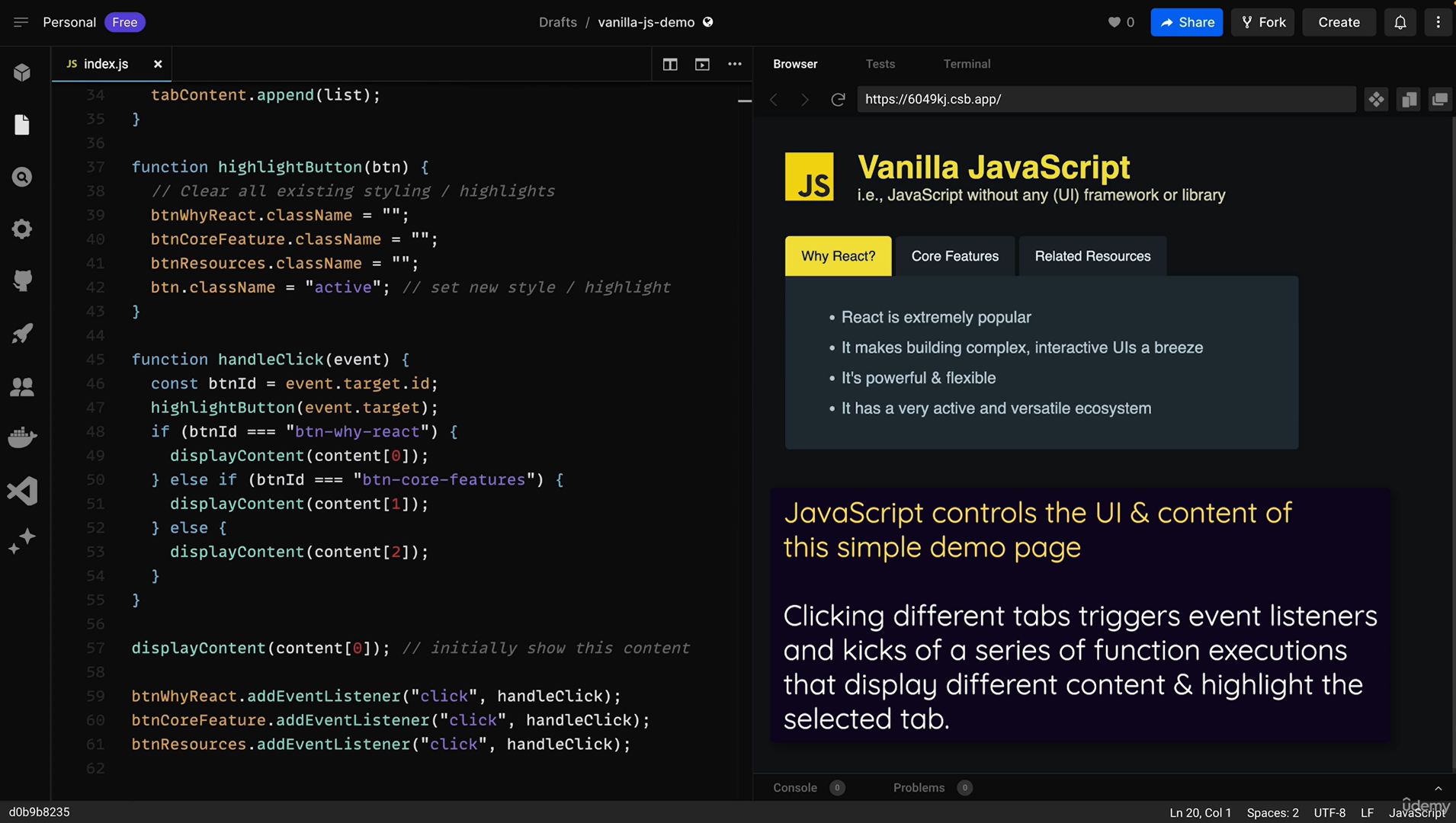The image size is (1456, 823).
Task: Click the Share button
Action: [x=1186, y=22]
